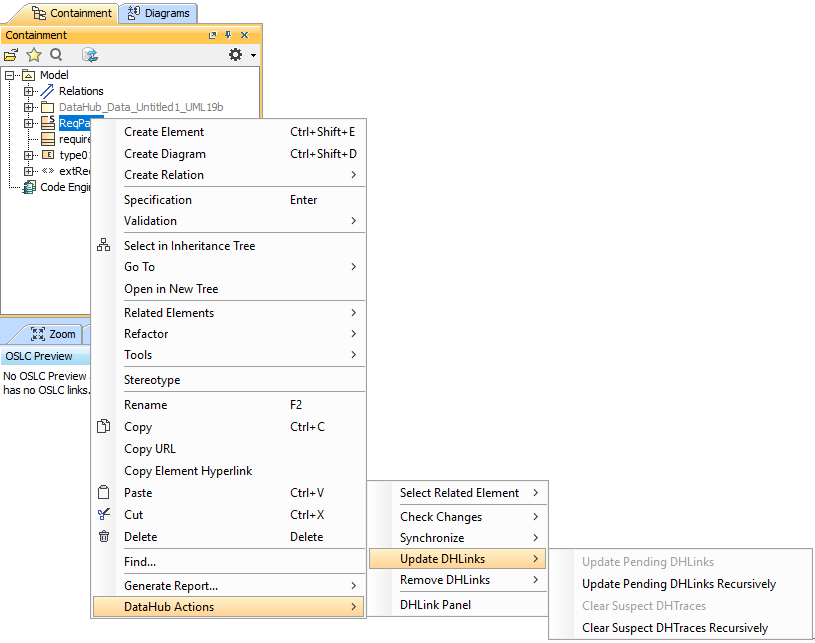Click the Cut scissors icon
815x643 pixels.
[103, 514]
